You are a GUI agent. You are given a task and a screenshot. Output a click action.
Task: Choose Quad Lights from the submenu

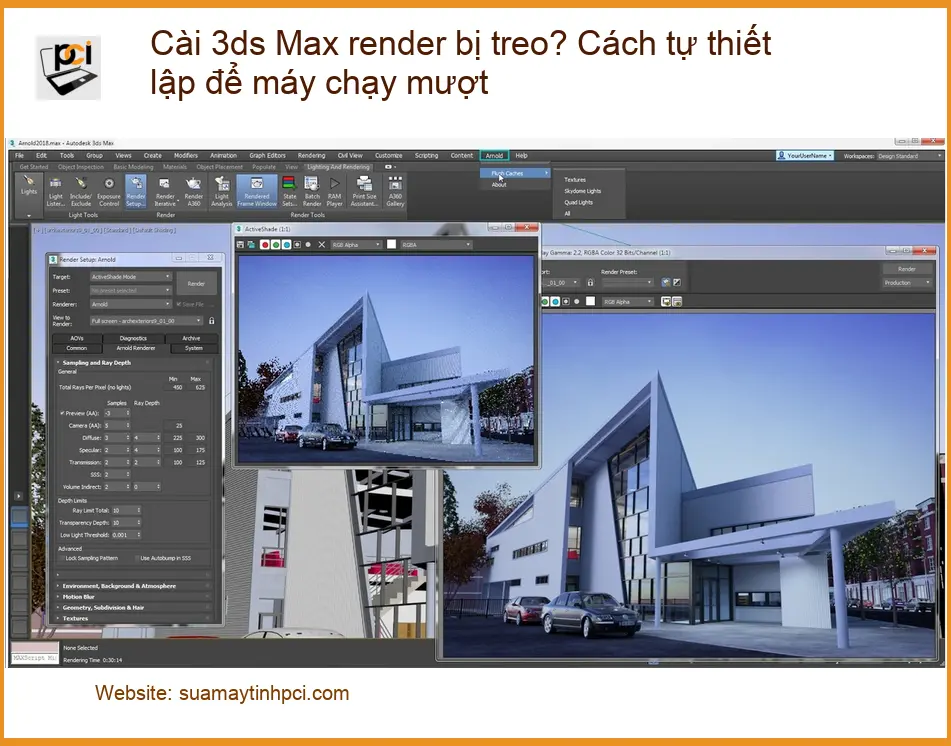tap(579, 203)
